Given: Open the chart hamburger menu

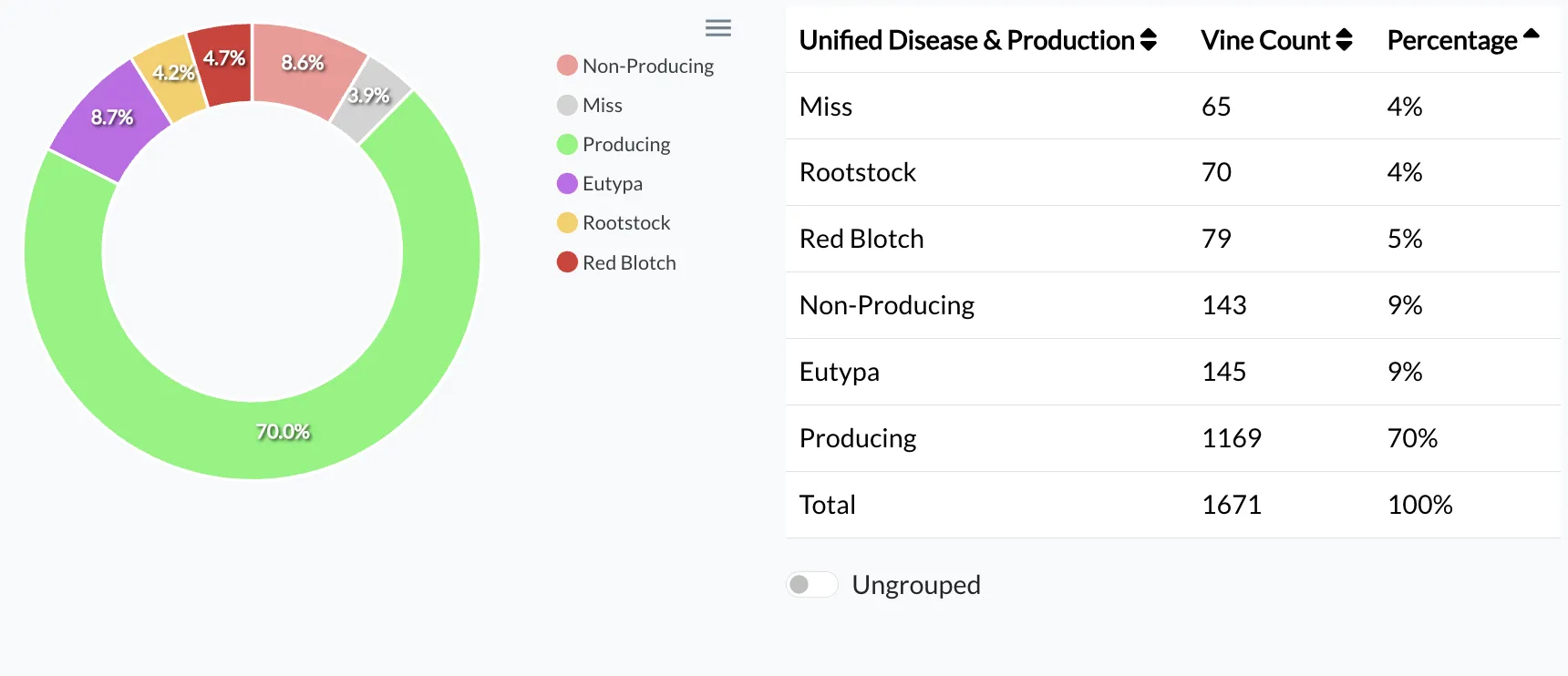Looking at the screenshot, I should (x=718, y=27).
